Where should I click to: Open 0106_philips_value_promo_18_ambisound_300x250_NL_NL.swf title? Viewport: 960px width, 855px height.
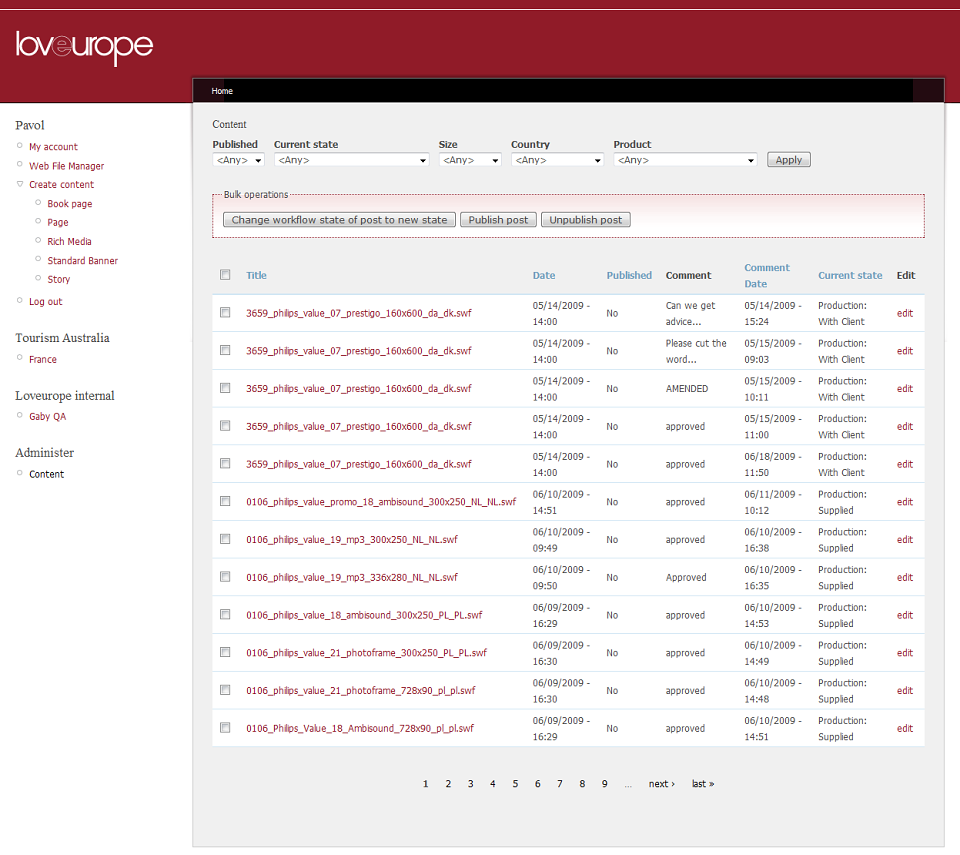coord(381,502)
